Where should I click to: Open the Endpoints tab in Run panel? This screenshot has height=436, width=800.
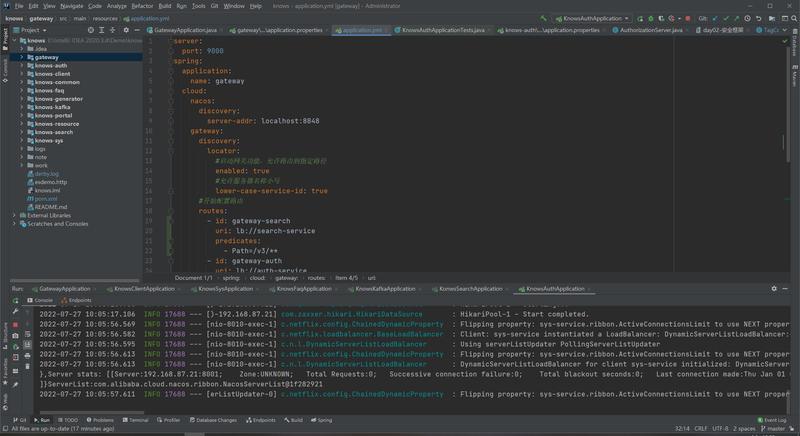point(77,300)
